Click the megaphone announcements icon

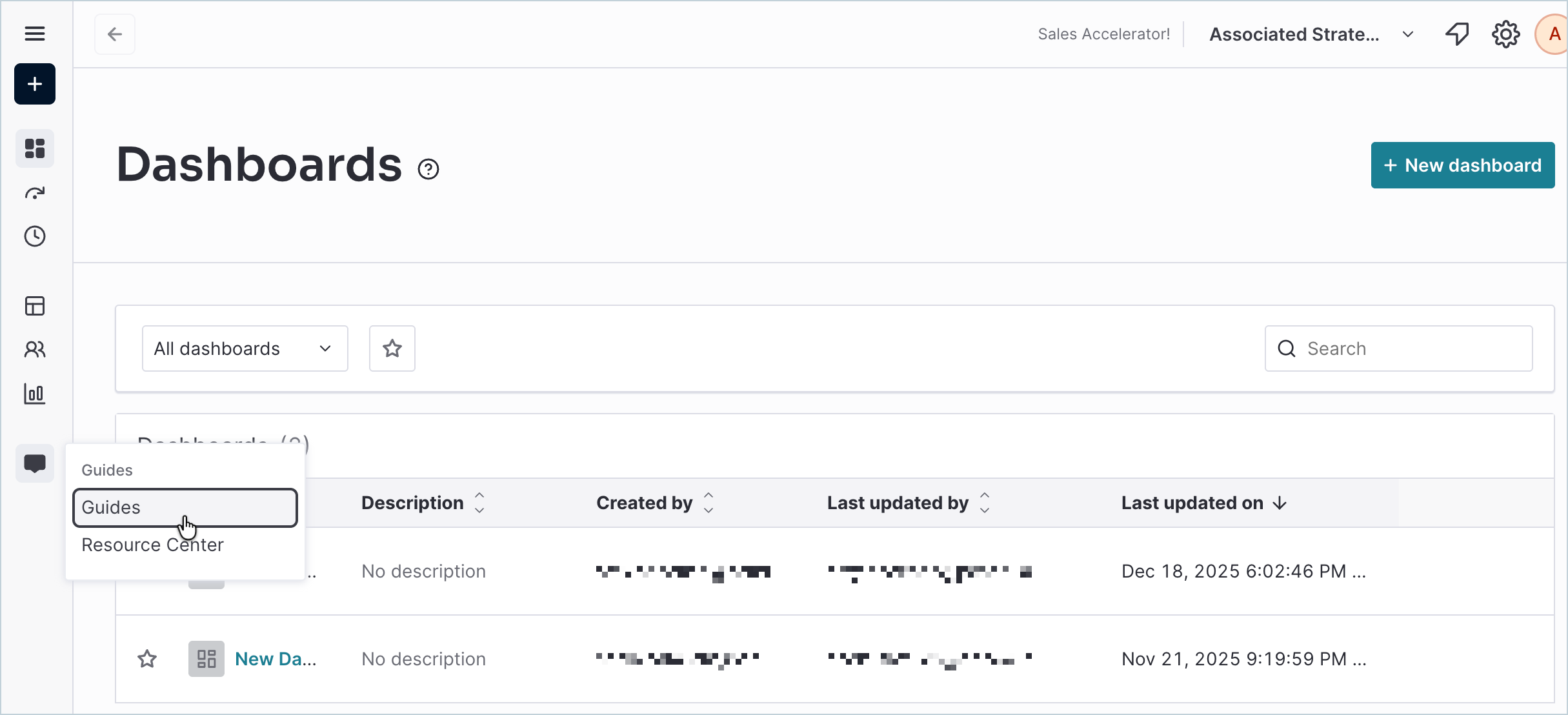pos(1457,34)
